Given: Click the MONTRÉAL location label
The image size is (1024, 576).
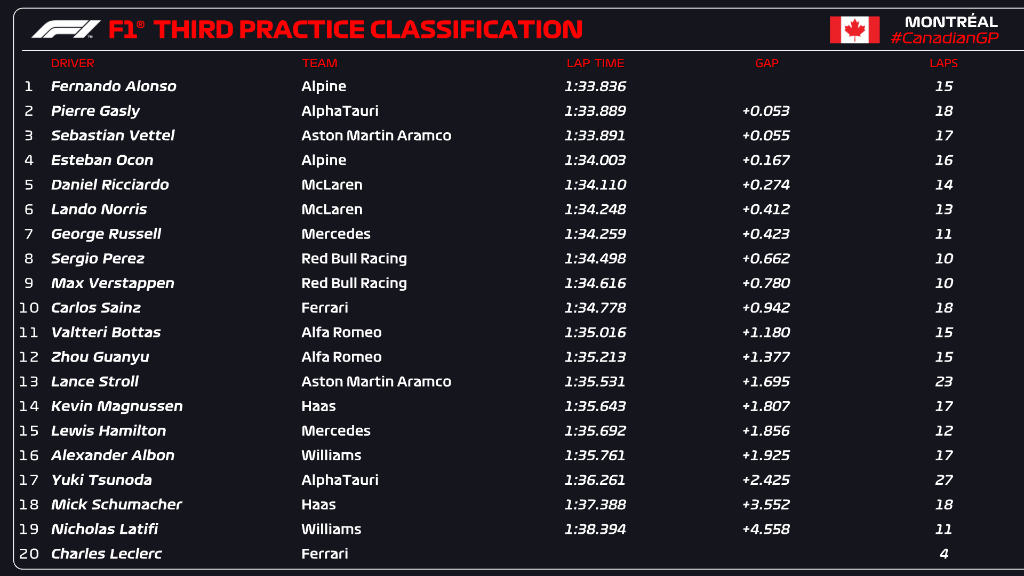Looking at the screenshot, I should coord(951,21).
